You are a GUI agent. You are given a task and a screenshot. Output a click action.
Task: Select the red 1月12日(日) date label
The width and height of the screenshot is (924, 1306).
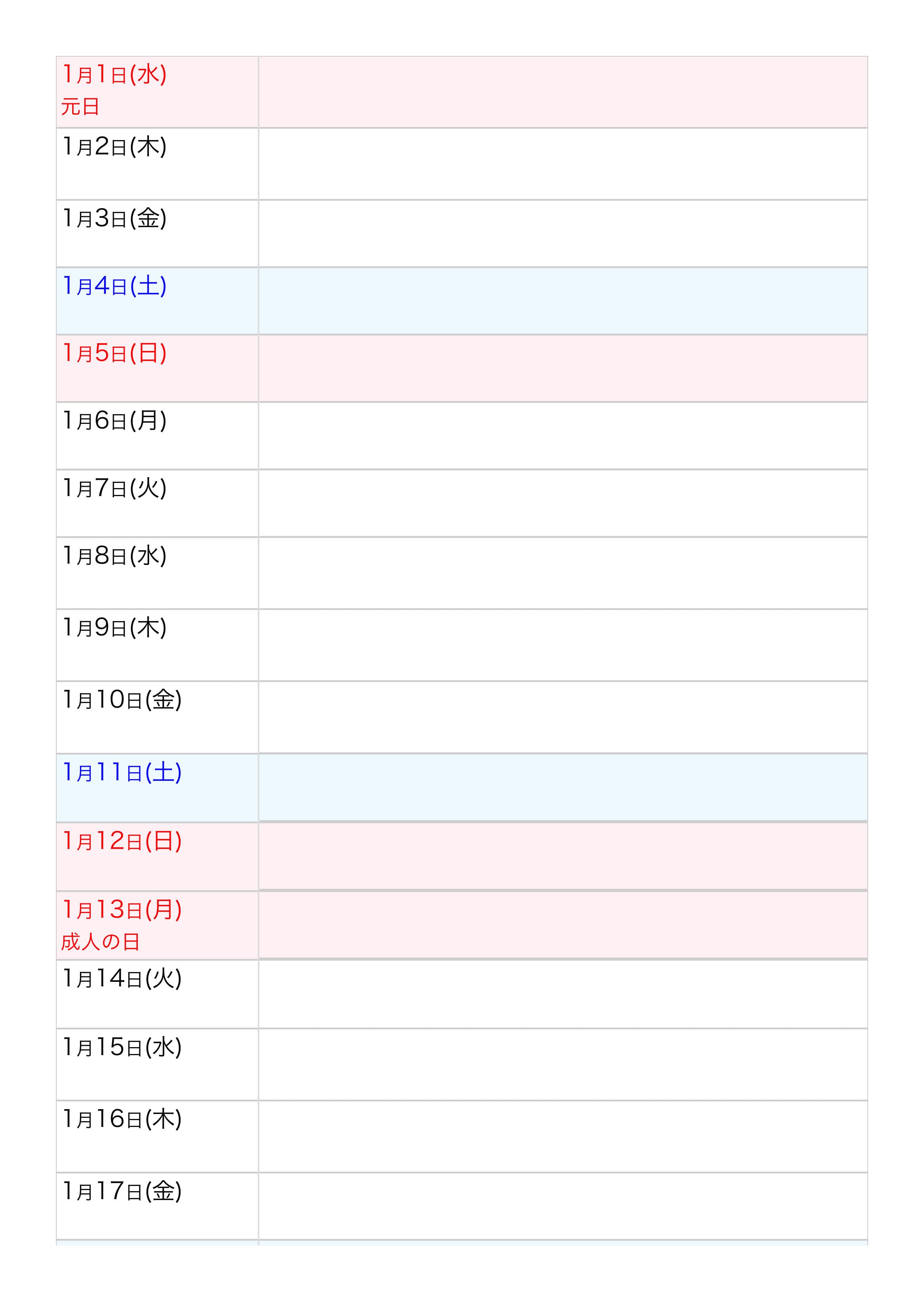pos(122,841)
